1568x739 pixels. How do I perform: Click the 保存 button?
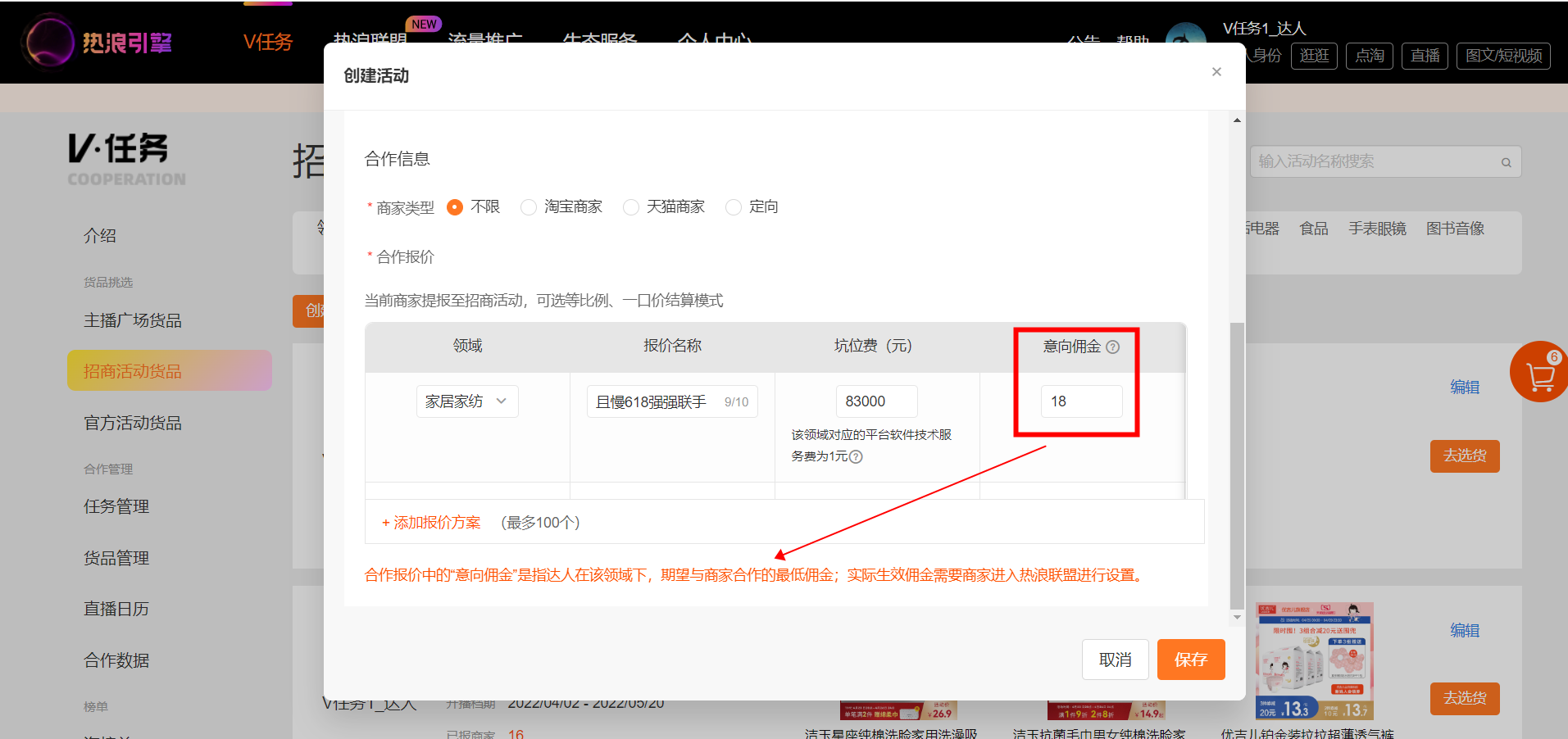pyautogui.click(x=1191, y=660)
